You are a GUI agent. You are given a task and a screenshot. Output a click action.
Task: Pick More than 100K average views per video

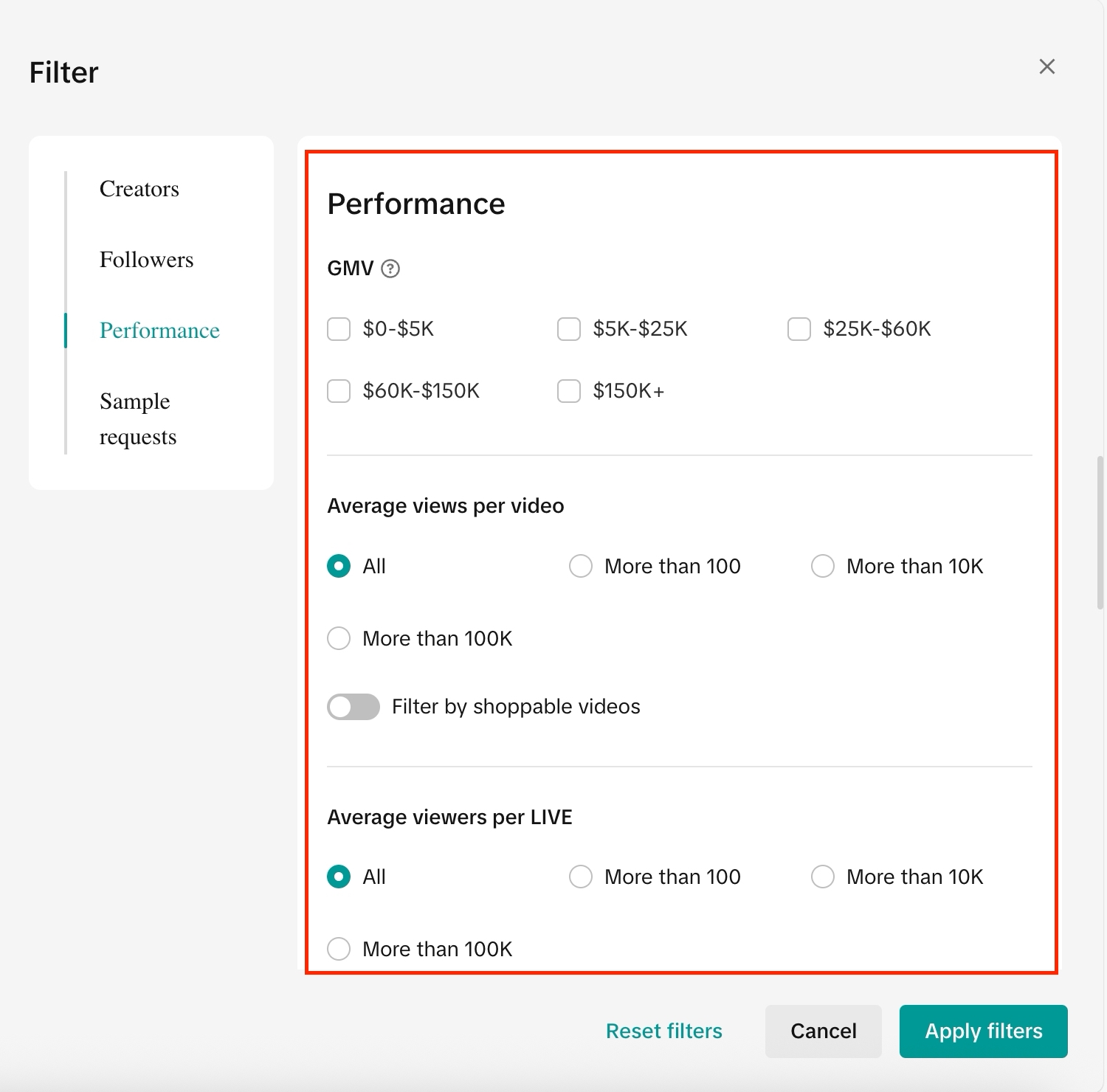pos(339,639)
